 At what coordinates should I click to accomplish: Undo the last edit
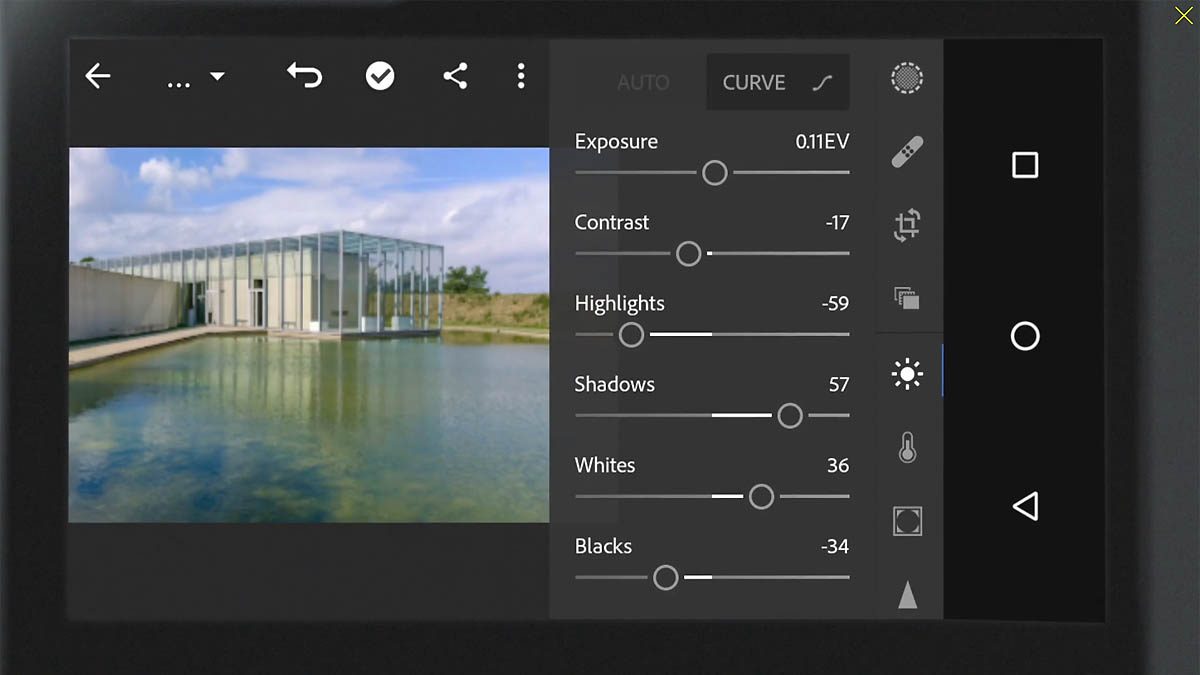point(304,76)
